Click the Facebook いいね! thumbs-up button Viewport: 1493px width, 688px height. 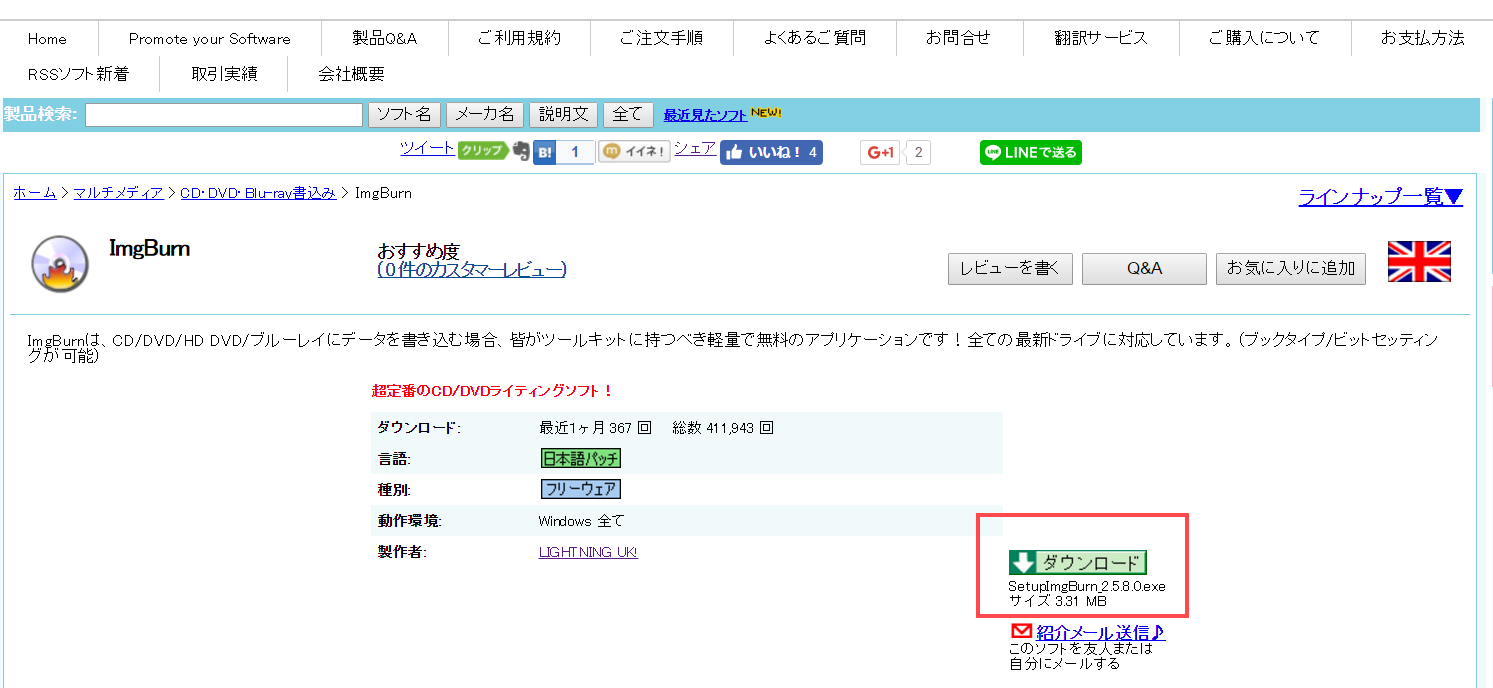pyautogui.click(x=770, y=152)
